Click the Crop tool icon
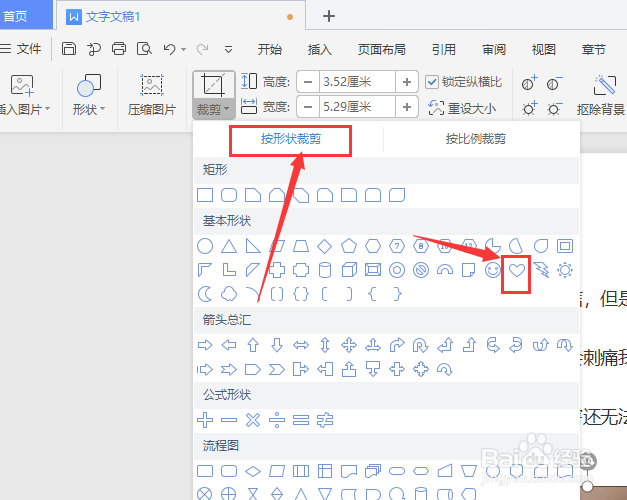The width and height of the screenshot is (627, 500). 213,85
